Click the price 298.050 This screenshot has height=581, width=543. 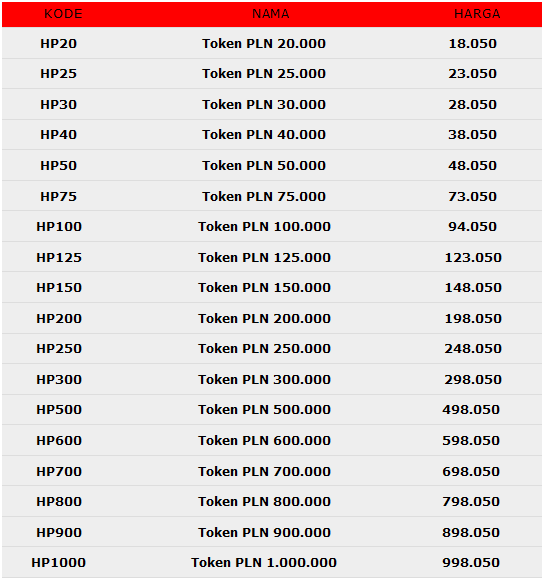pyautogui.click(x=473, y=380)
